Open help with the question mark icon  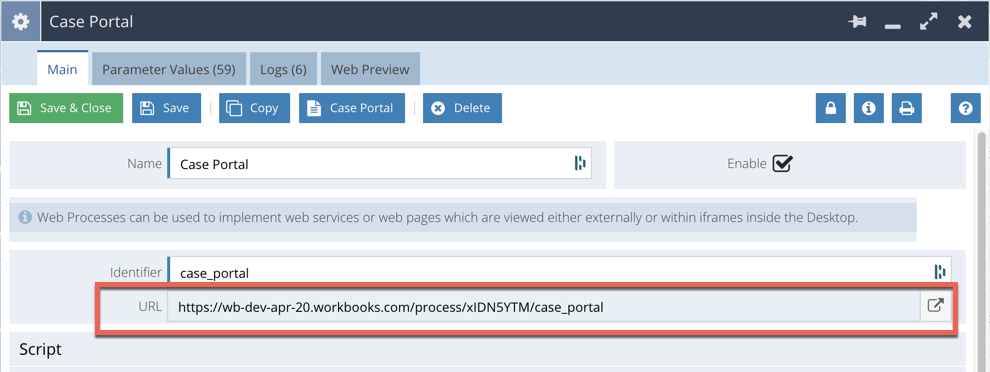[965, 108]
